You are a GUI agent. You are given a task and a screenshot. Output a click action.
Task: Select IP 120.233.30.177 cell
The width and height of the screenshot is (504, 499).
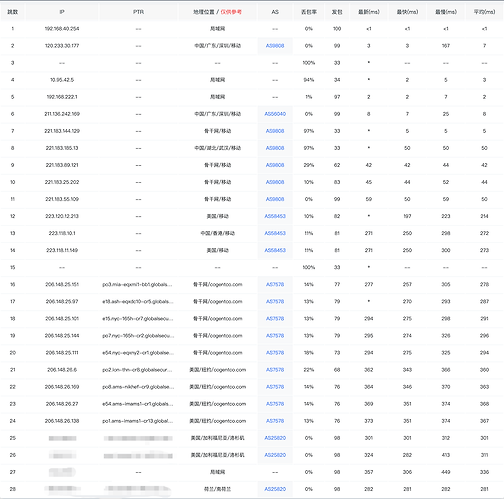(x=62, y=46)
